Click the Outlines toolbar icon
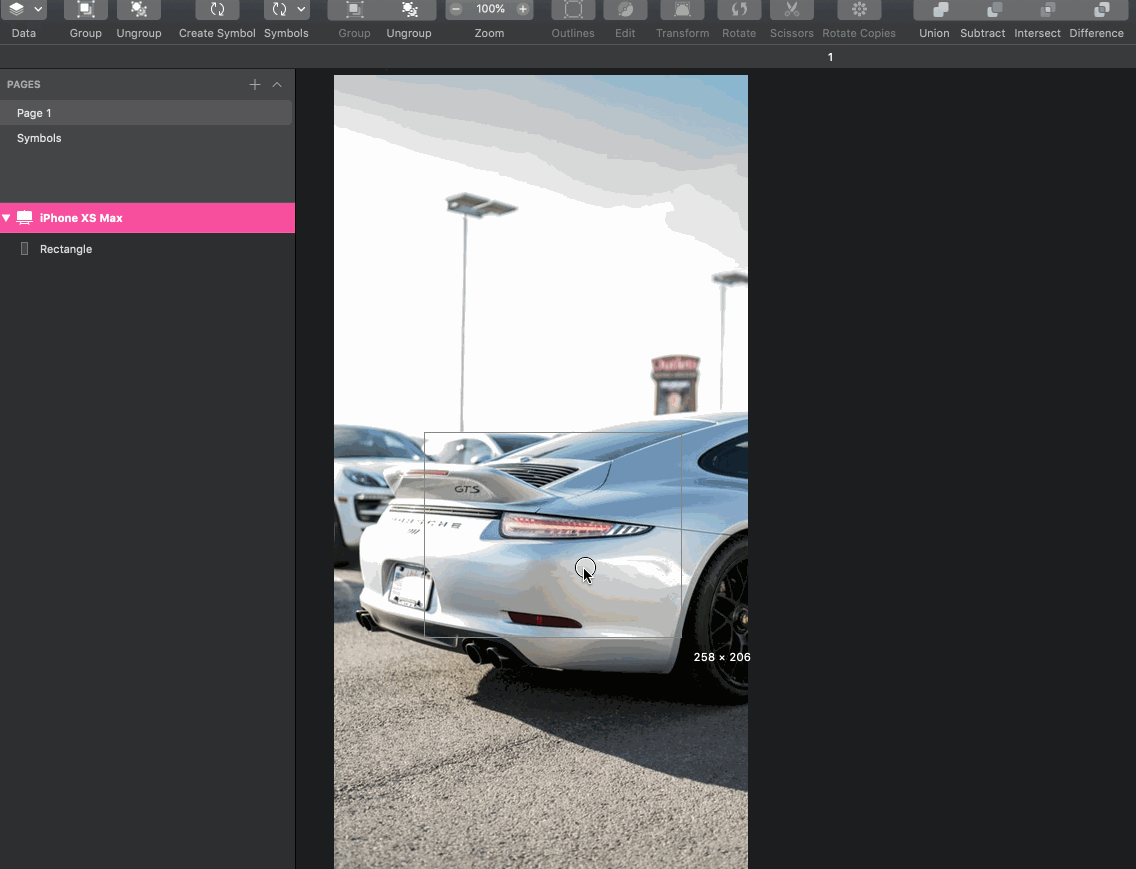The width and height of the screenshot is (1136, 869). click(x=573, y=10)
